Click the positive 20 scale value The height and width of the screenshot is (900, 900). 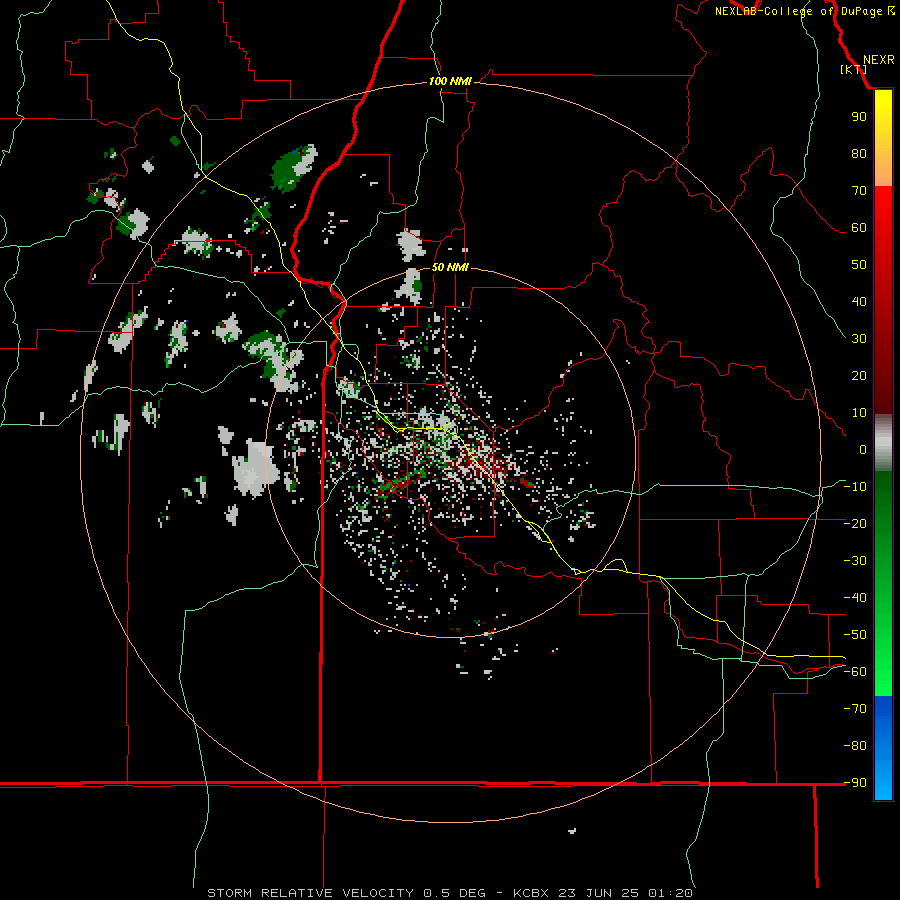pos(859,375)
